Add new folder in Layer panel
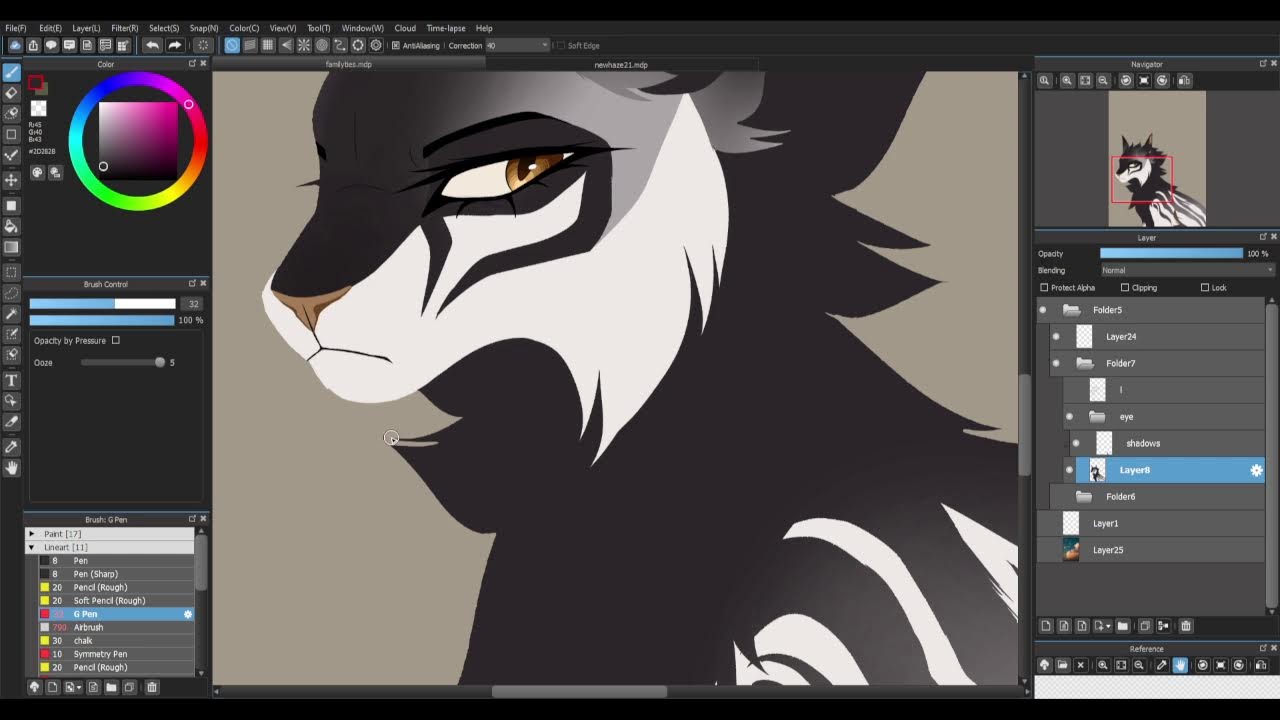This screenshot has height=720, width=1280. (x=1122, y=626)
